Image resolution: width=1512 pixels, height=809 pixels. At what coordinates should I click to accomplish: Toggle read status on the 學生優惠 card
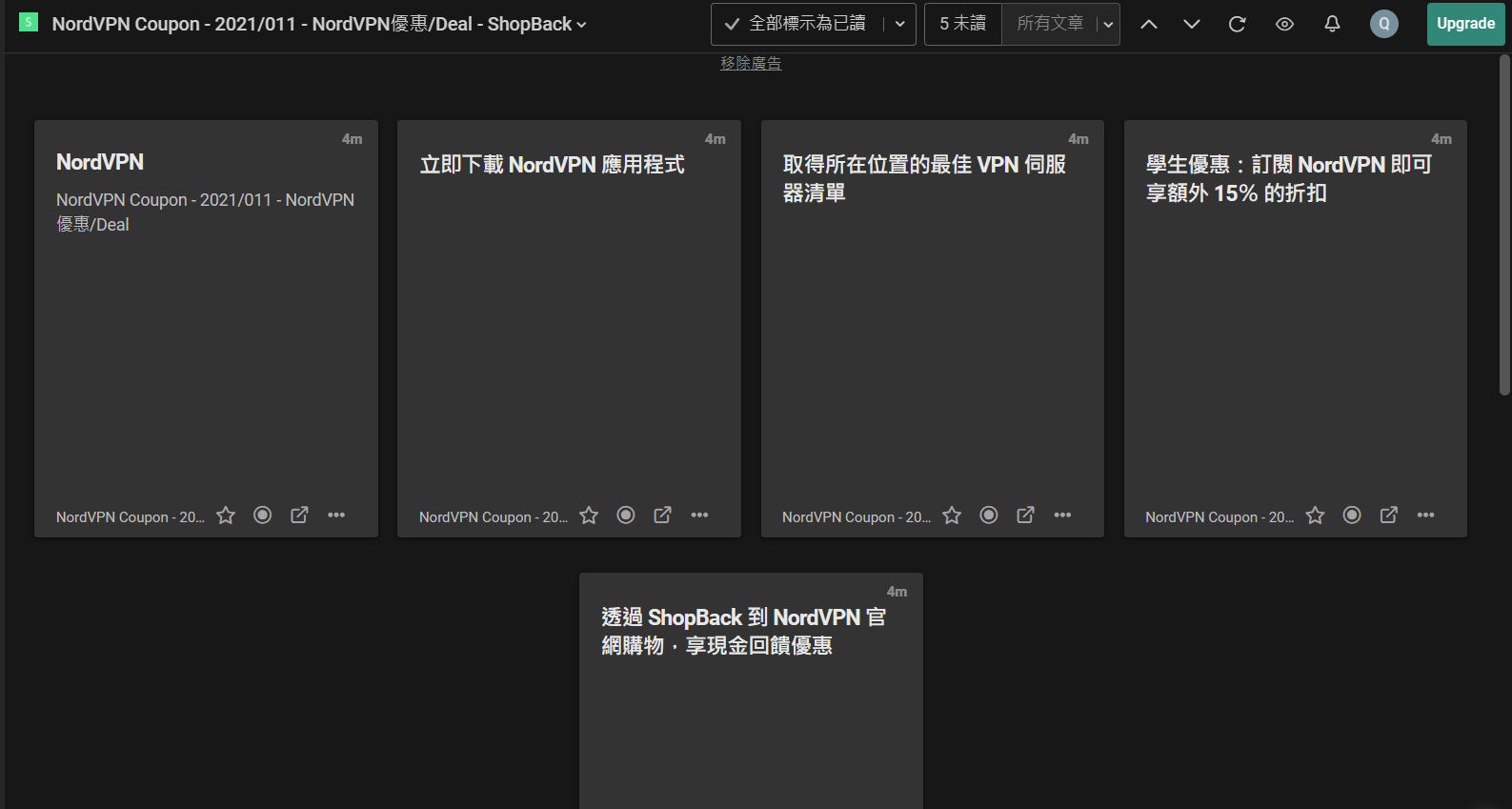pyautogui.click(x=1352, y=516)
